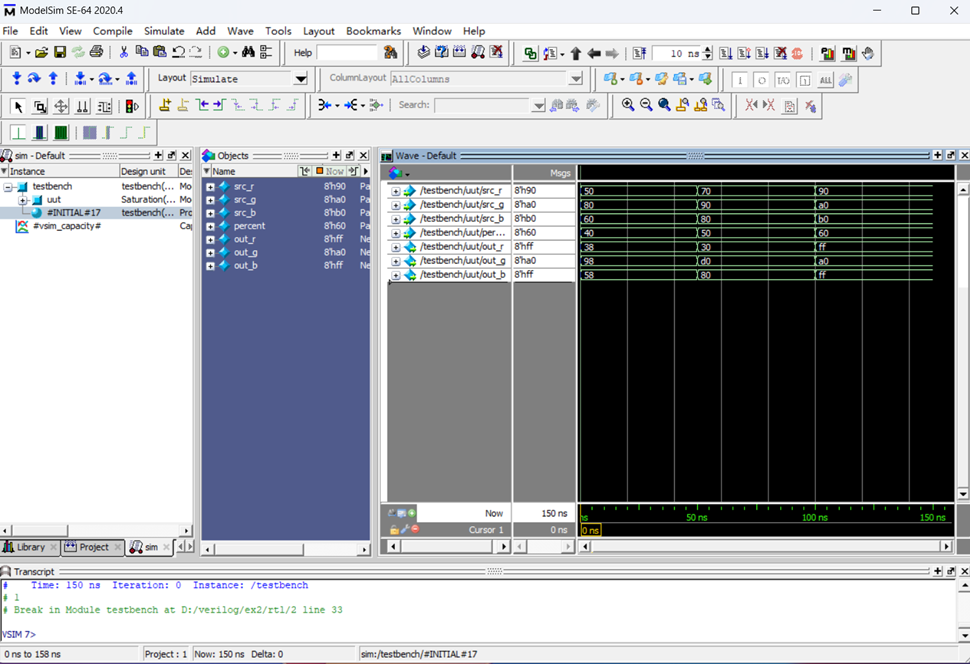Expand /testbench/uut/src_b in Wave pane

[x=395, y=219]
